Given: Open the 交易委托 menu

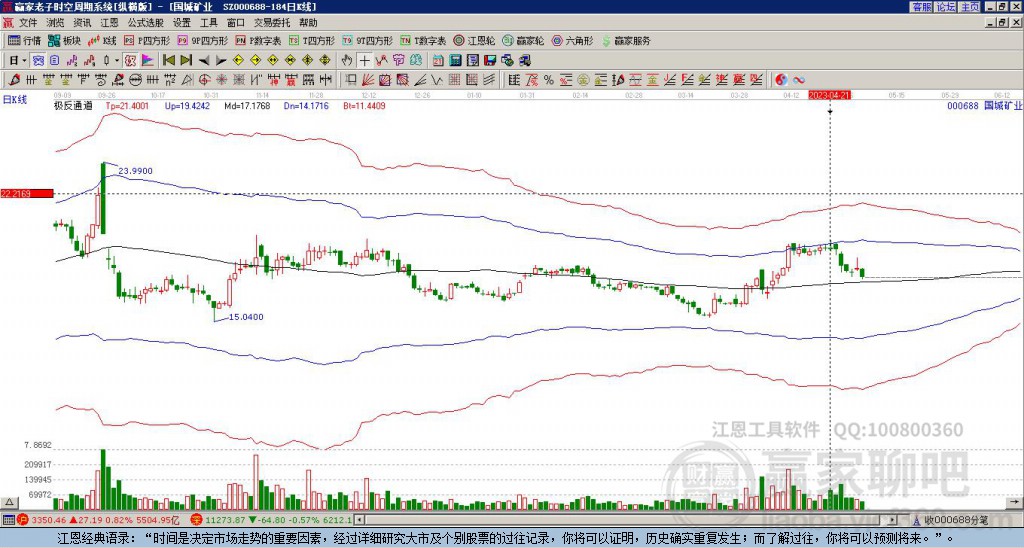Looking at the screenshot, I should (x=272, y=23).
